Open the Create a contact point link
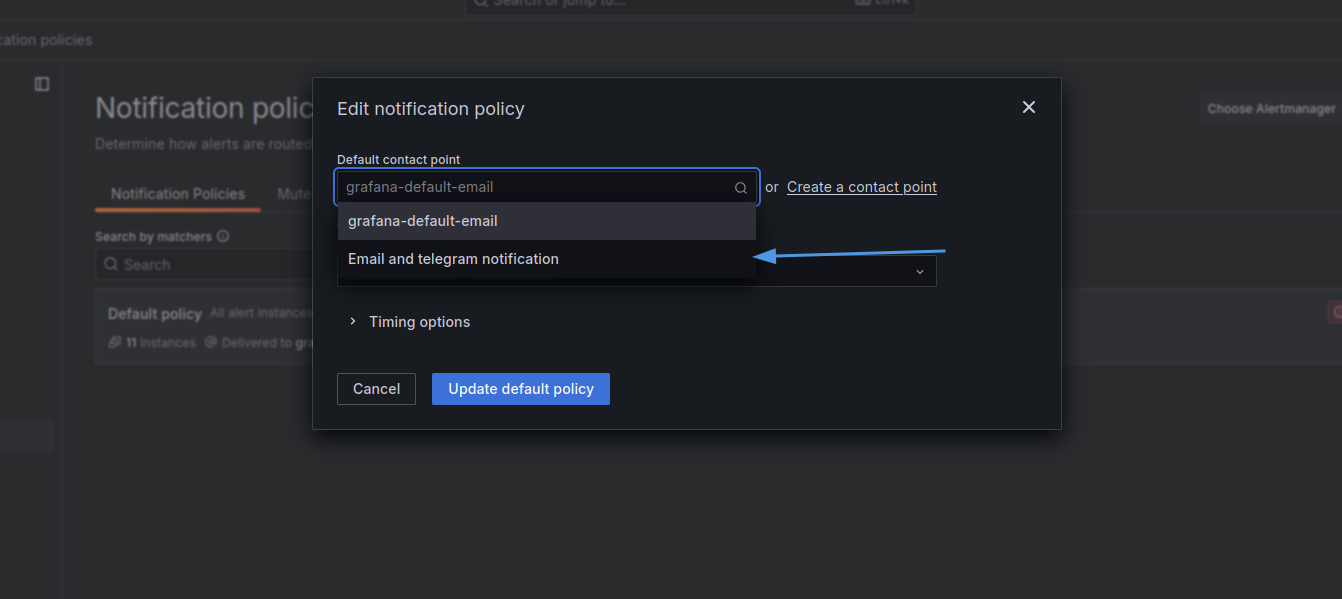The image size is (1342, 599). pos(862,187)
